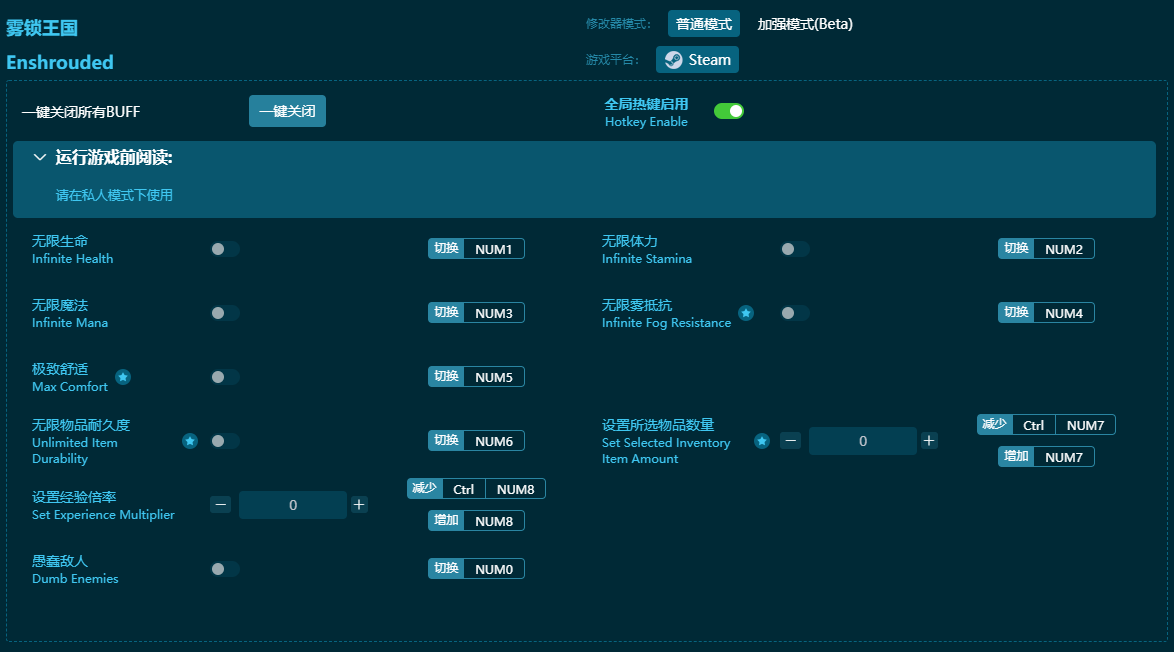Click the star icon beside Infinite Fog Resistance
This screenshot has height=652, width=1174.
point(746,313)
